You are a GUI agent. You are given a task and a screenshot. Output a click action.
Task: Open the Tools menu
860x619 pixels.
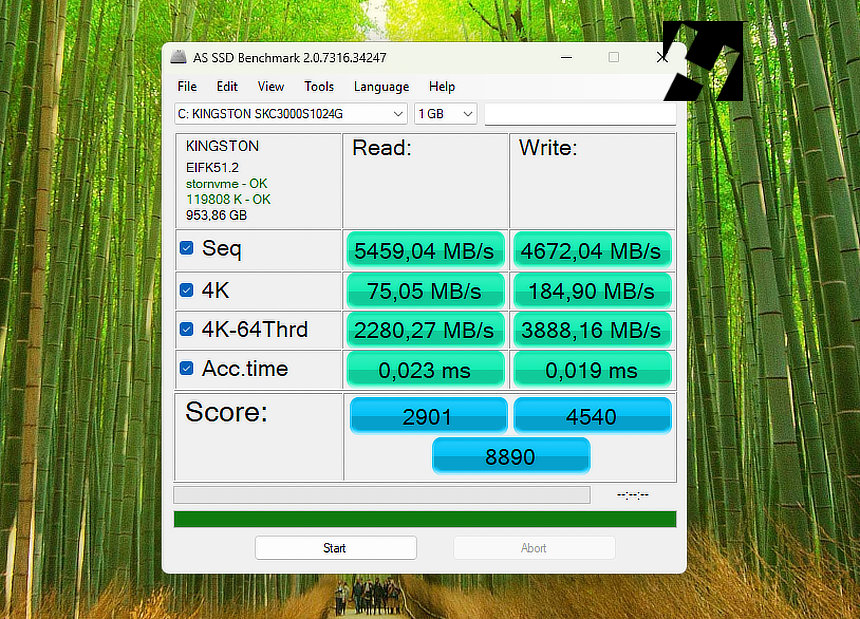click(x=319, y=87)
